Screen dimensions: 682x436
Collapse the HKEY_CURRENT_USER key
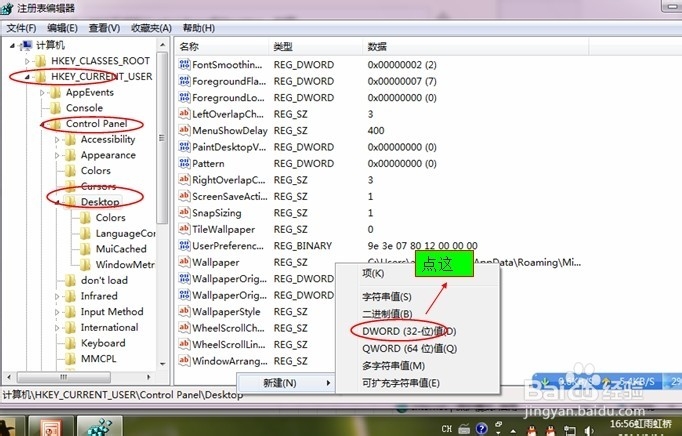[x=27, y=77]
